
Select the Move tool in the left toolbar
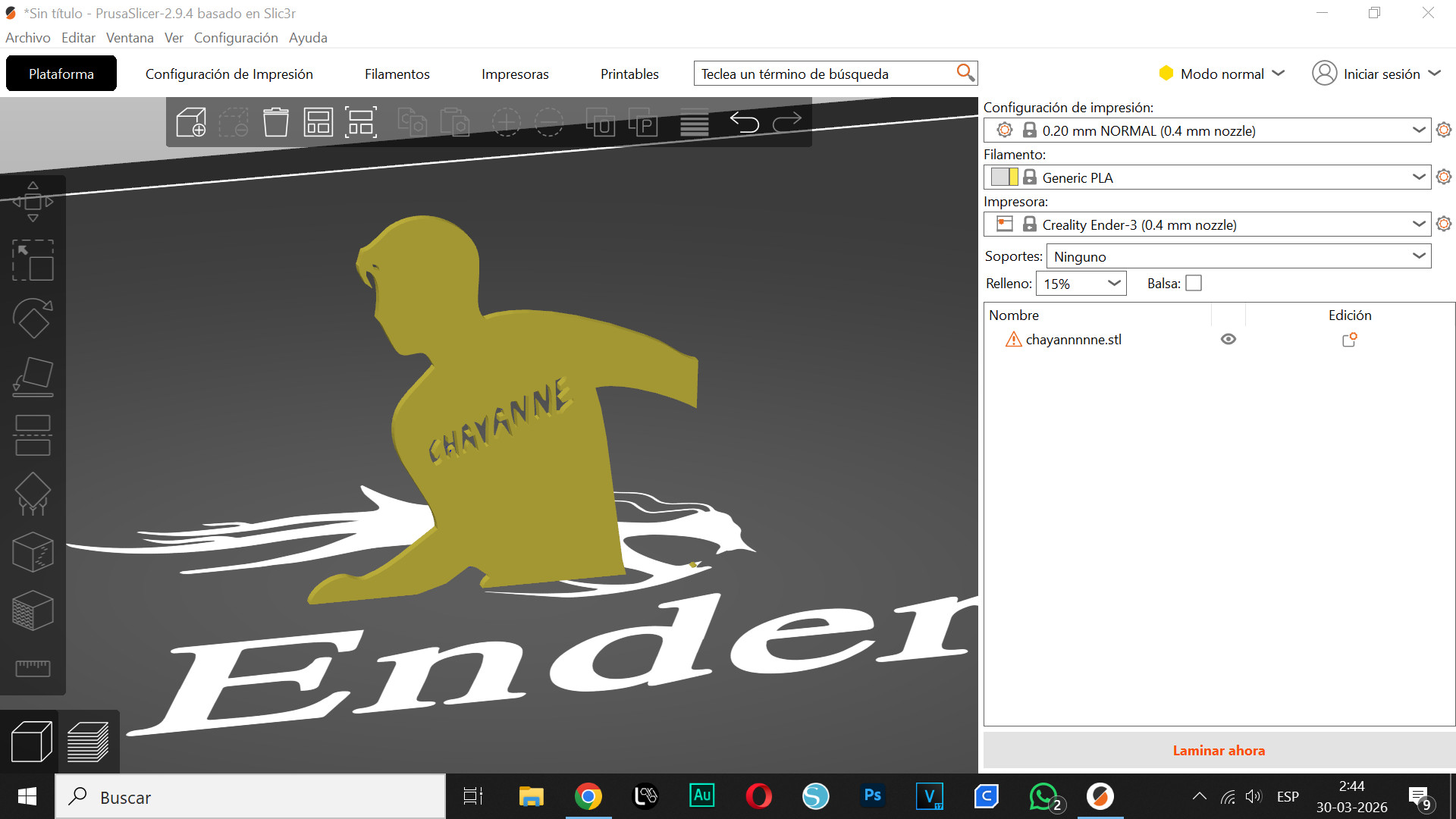tap(33, 201)
